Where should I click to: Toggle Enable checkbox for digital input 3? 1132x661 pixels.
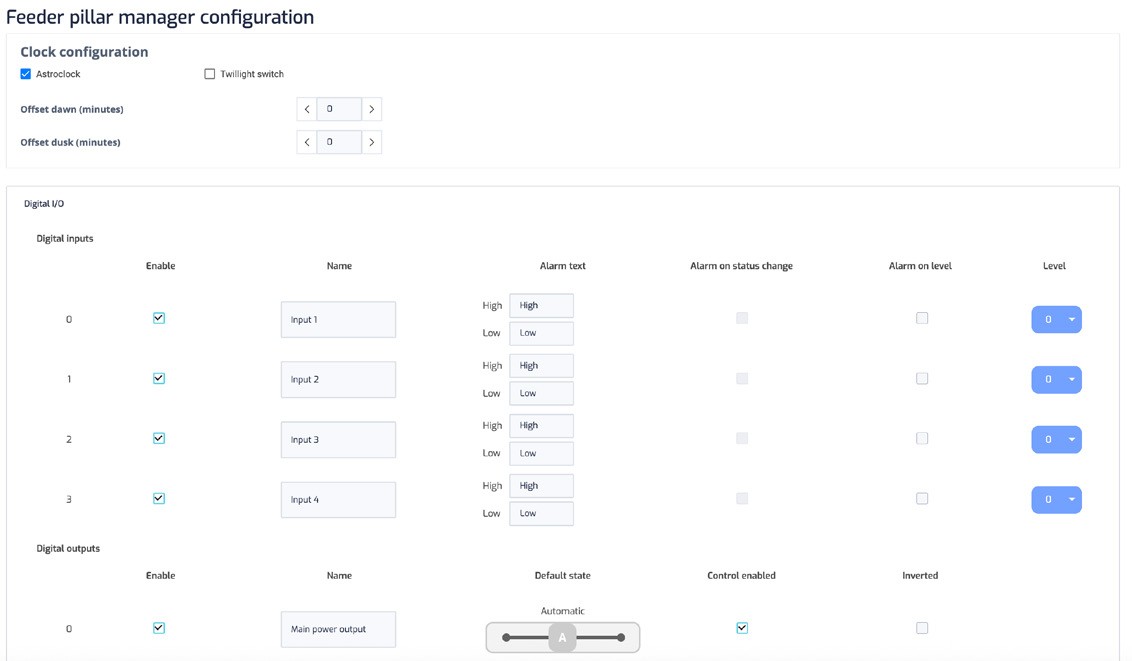coord(159,499)
